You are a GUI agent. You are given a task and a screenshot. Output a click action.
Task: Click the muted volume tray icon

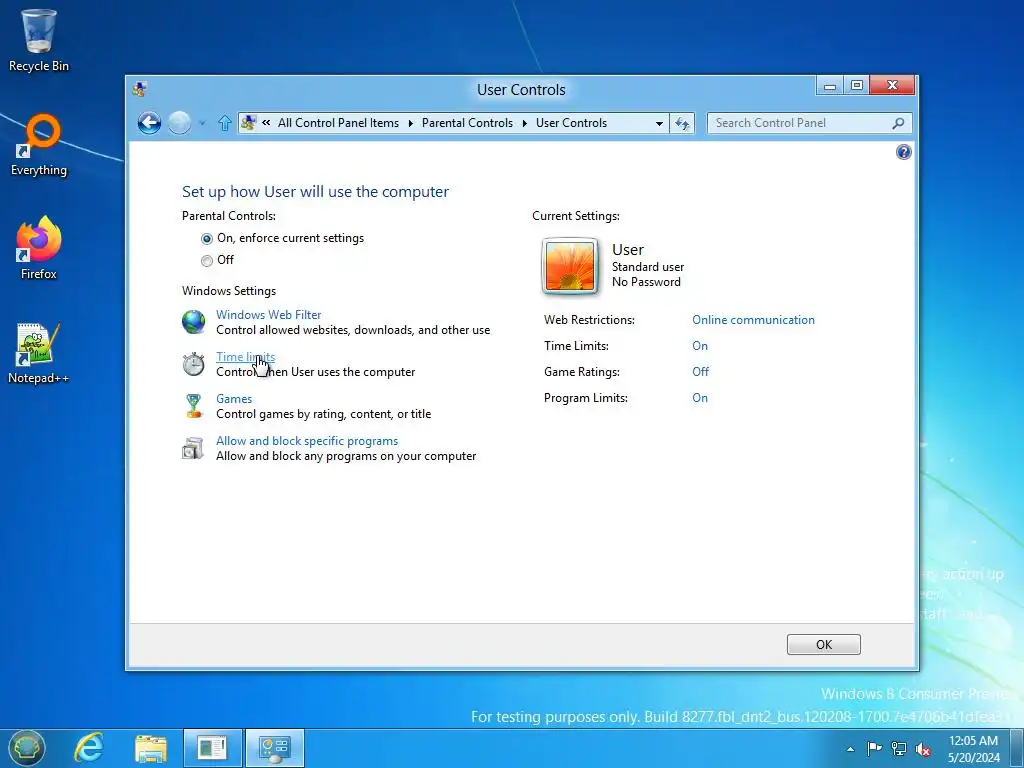pyautogui.click(x=923, y=749)
